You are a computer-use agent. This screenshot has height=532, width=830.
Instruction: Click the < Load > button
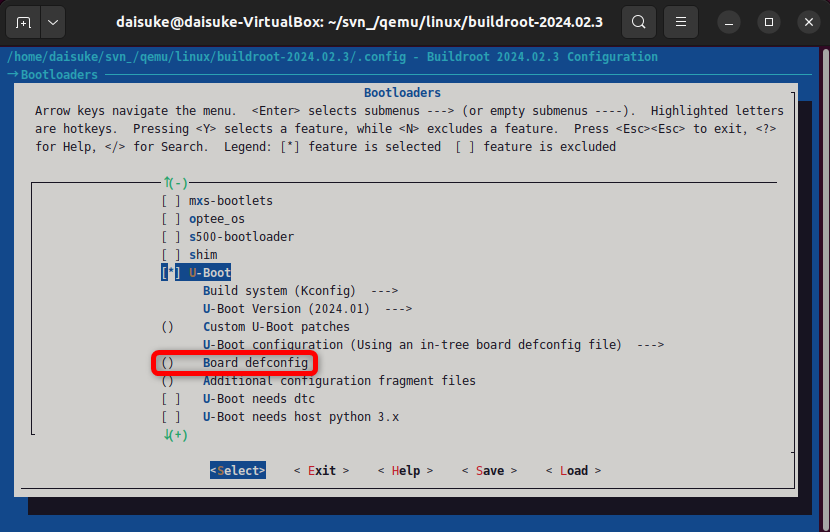pyautogui.click(x=573, y=471)
